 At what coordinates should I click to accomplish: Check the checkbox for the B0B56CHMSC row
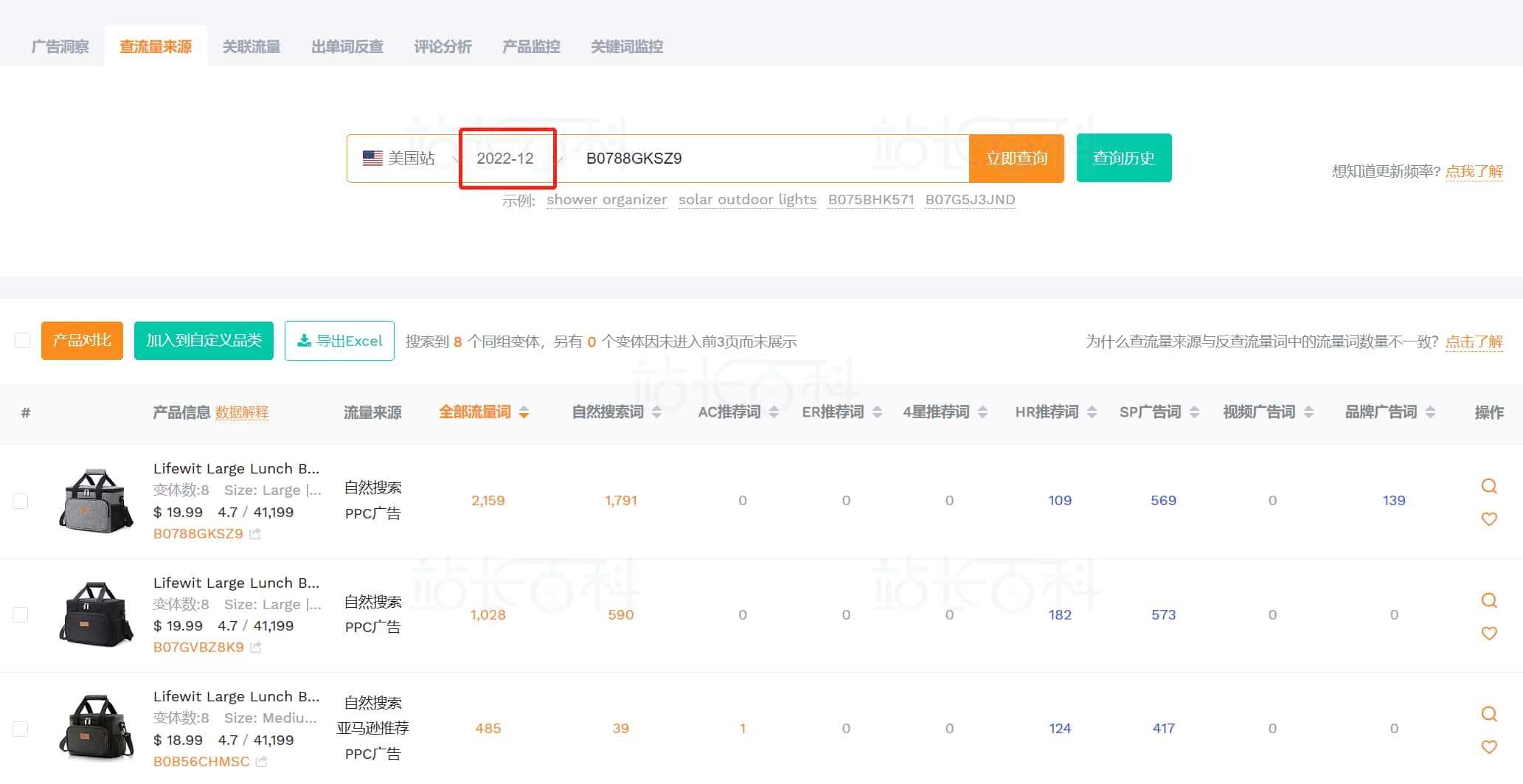pos(21,729)
